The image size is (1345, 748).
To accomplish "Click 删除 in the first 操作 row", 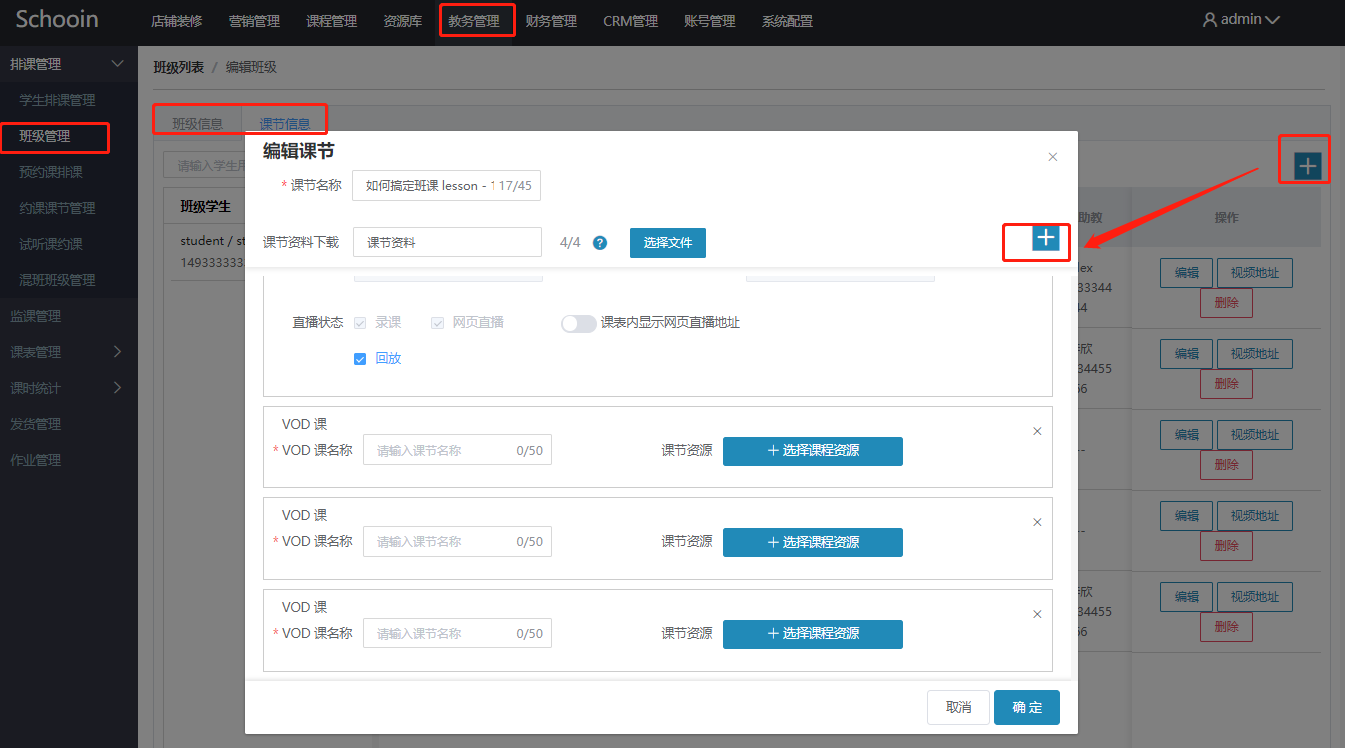I will click(1226, 303).
